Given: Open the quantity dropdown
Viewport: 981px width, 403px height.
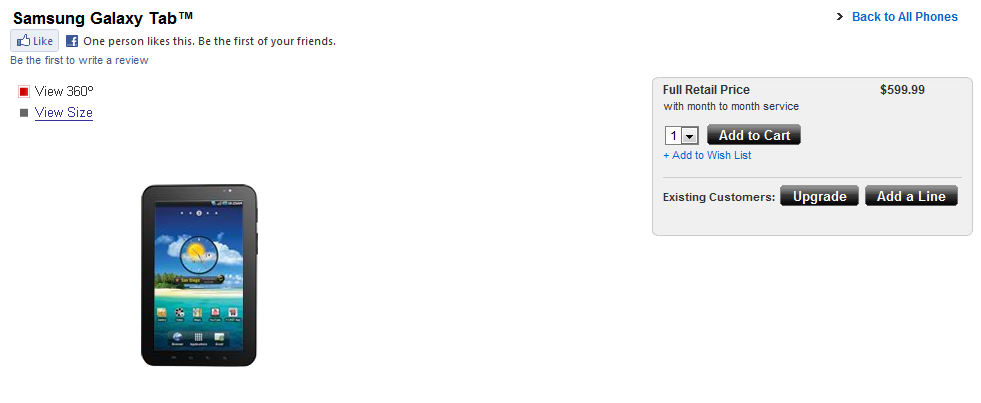Looking at the screenshot, I should click(x=689, y=136).
